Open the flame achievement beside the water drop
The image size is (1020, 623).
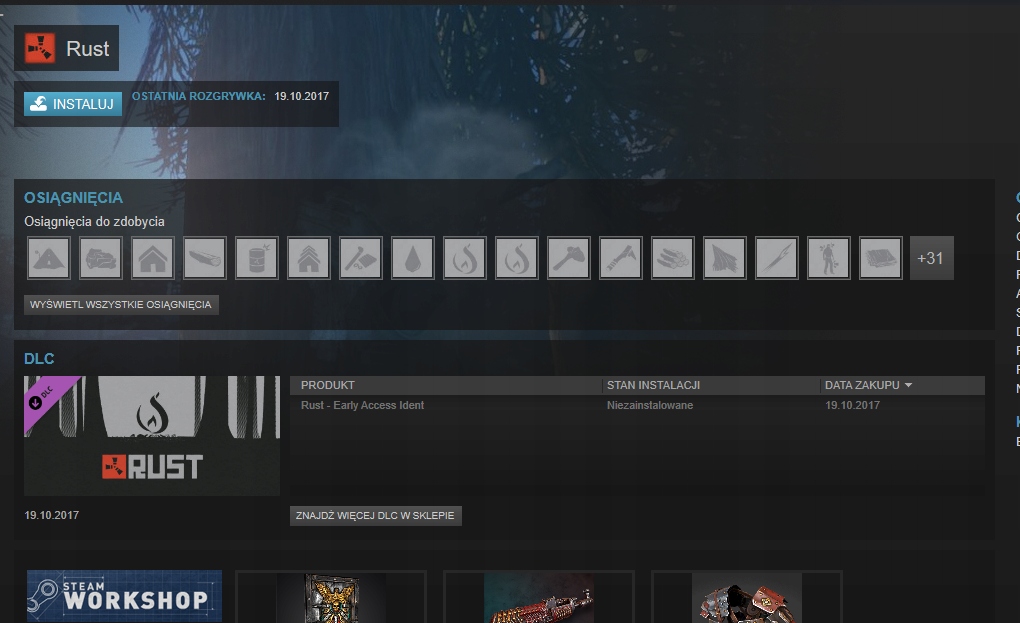[465, 258]
